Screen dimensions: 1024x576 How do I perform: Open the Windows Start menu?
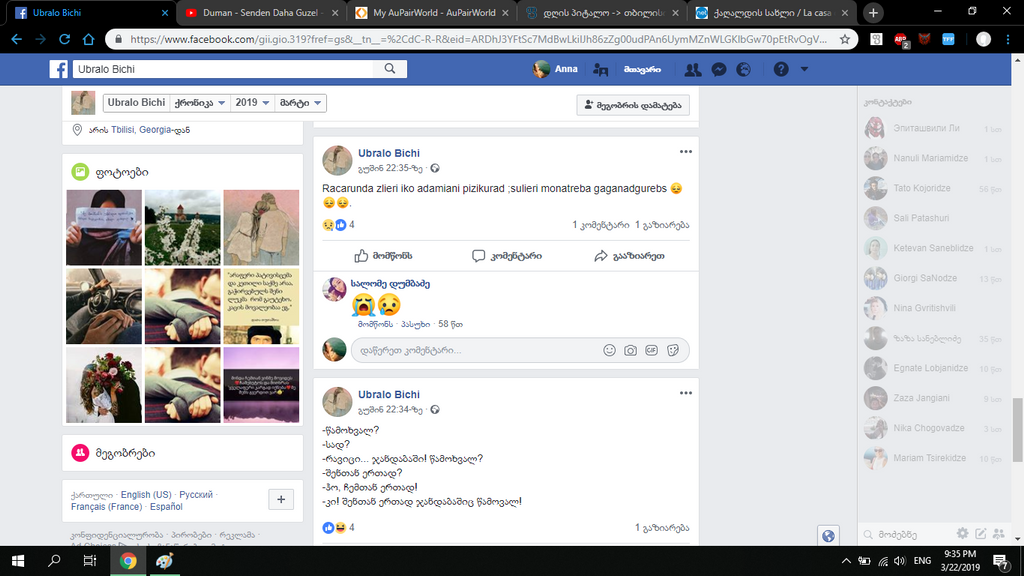click(x=18, y=561)
